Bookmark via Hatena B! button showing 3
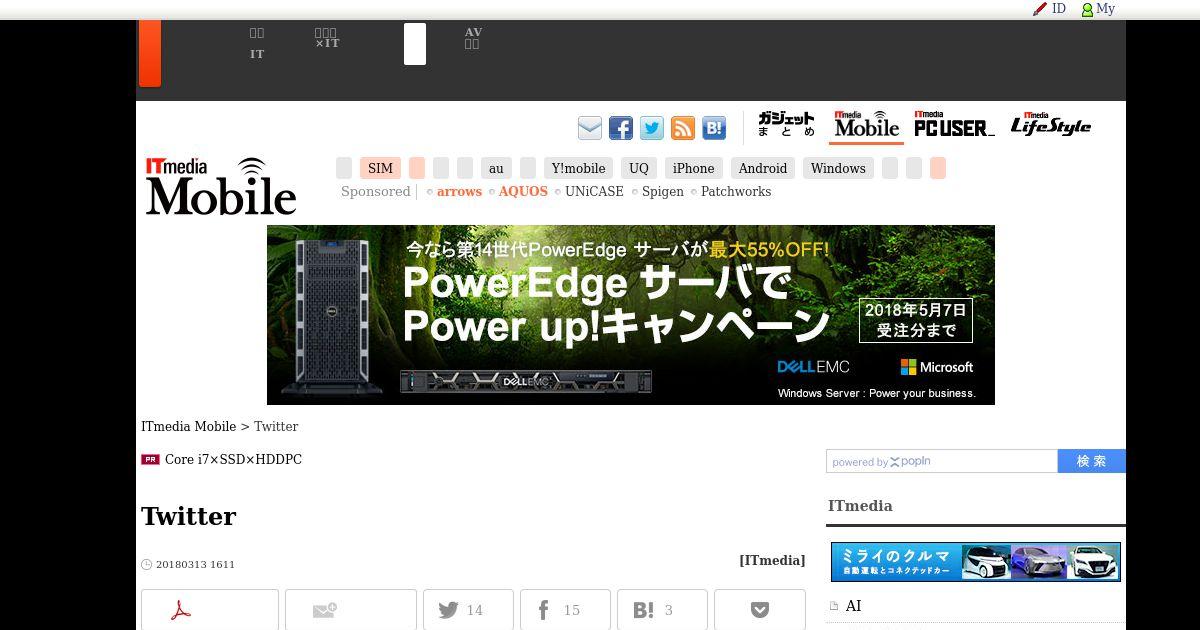 click(662, 610)
